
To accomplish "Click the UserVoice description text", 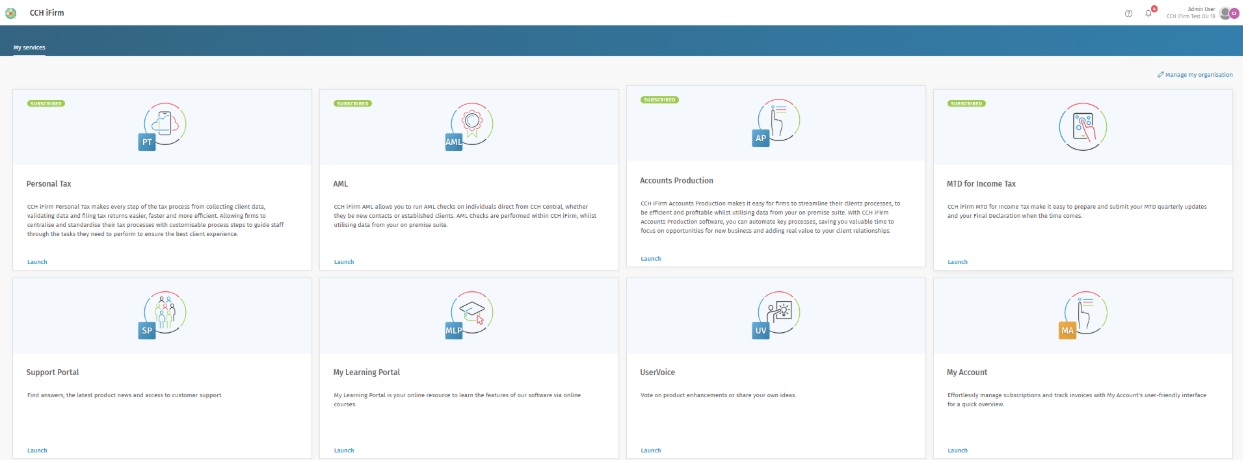I will pos(718,395).
